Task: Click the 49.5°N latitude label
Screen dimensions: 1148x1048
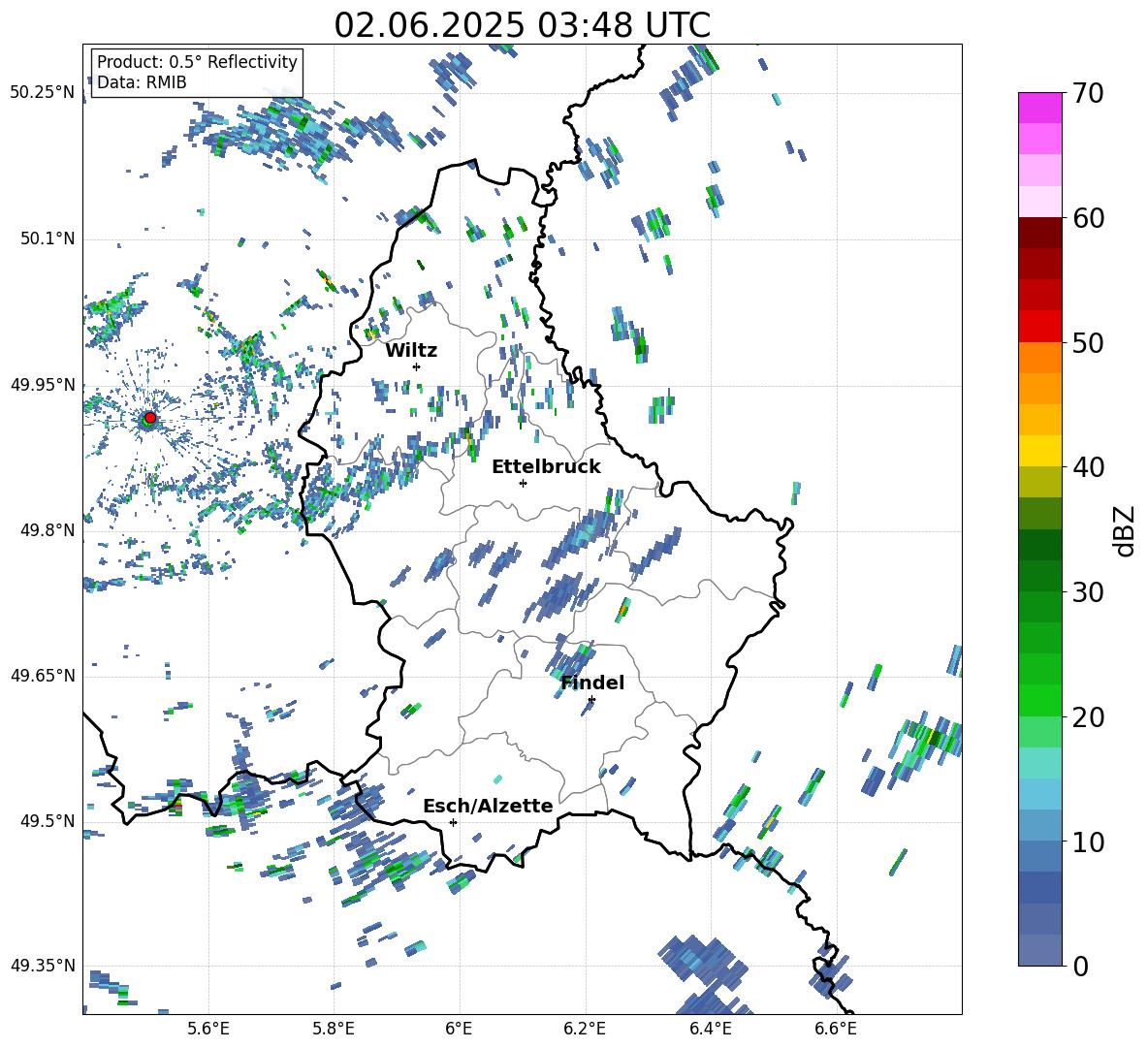Action: pos(47,820)
